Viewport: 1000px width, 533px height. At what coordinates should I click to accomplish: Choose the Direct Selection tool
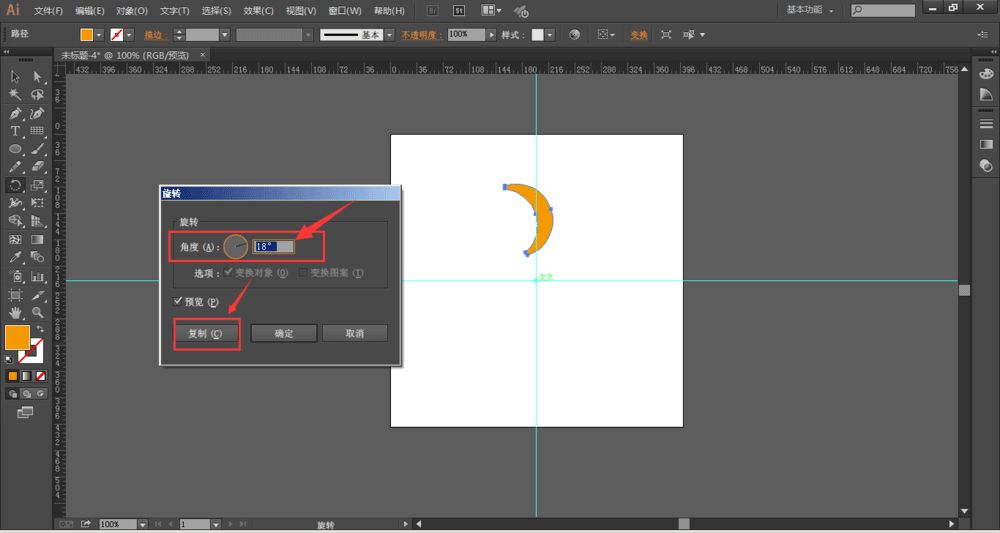click(x=38, y=77)
